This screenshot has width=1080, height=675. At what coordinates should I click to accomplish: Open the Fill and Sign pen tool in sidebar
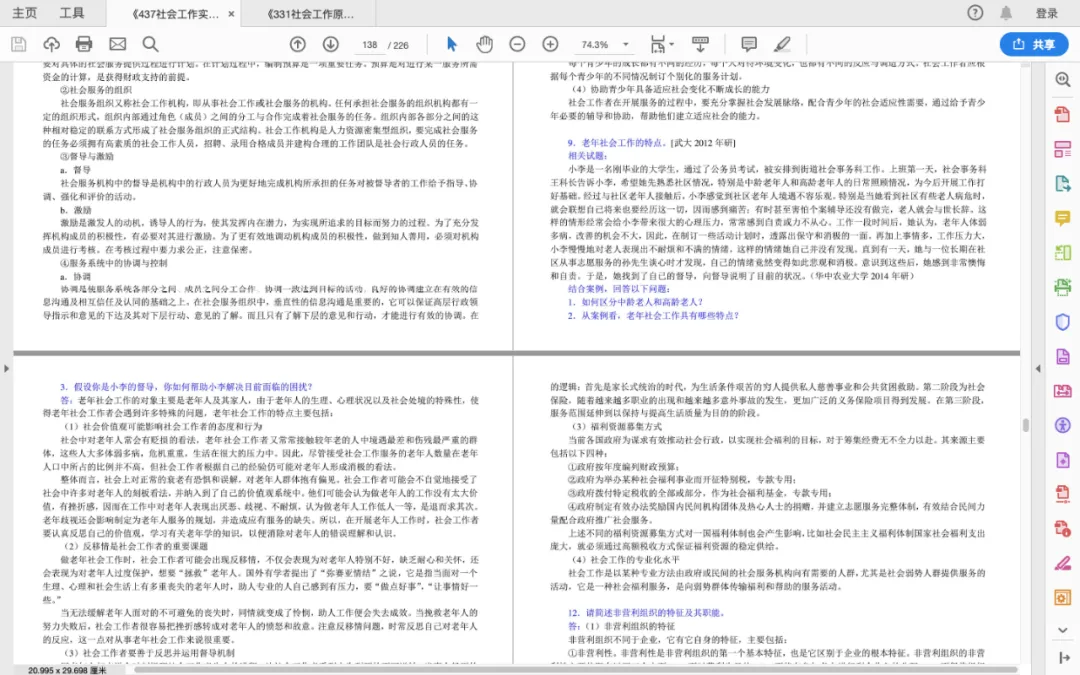tap(1063, 563)
